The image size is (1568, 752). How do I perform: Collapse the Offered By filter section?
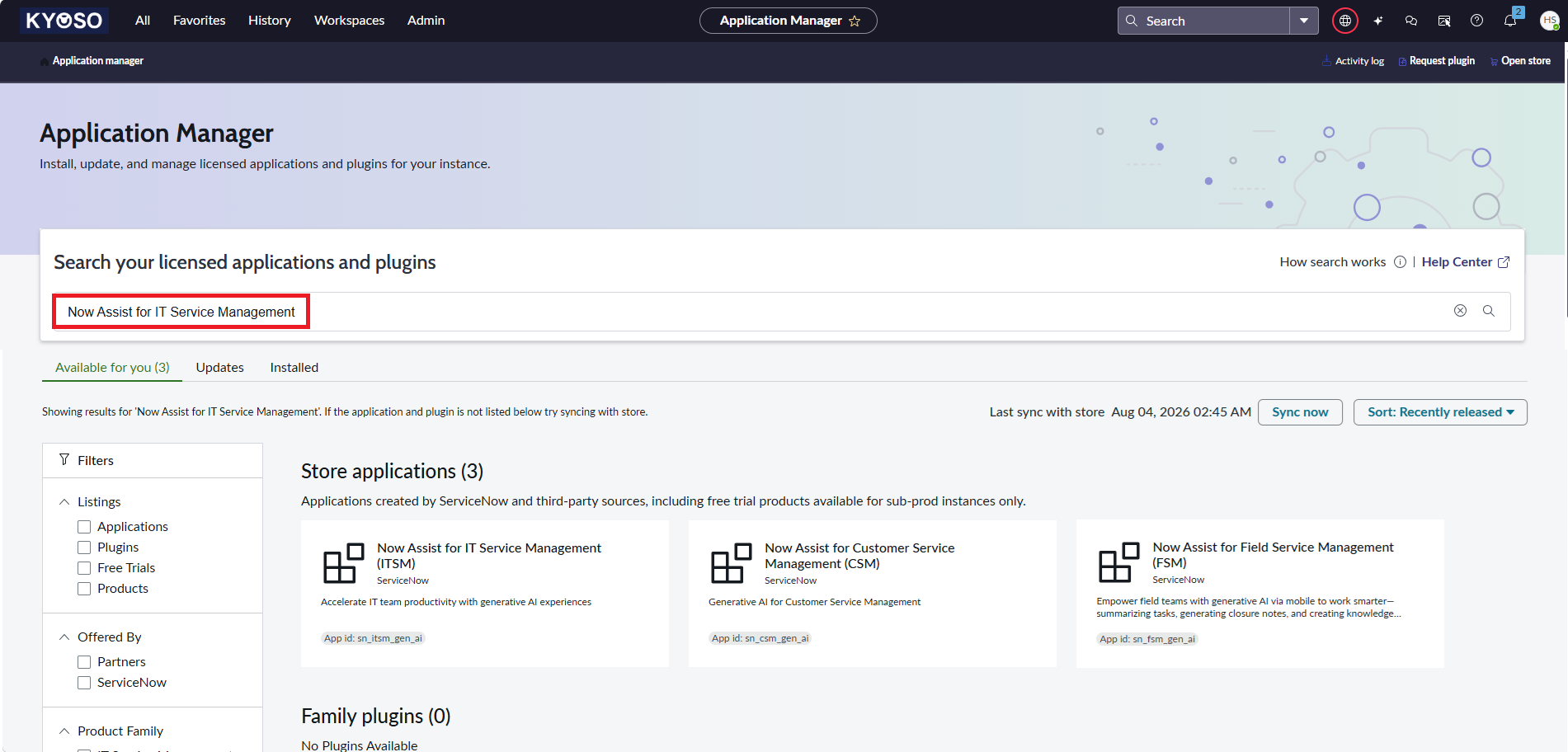tap(64, 637)
